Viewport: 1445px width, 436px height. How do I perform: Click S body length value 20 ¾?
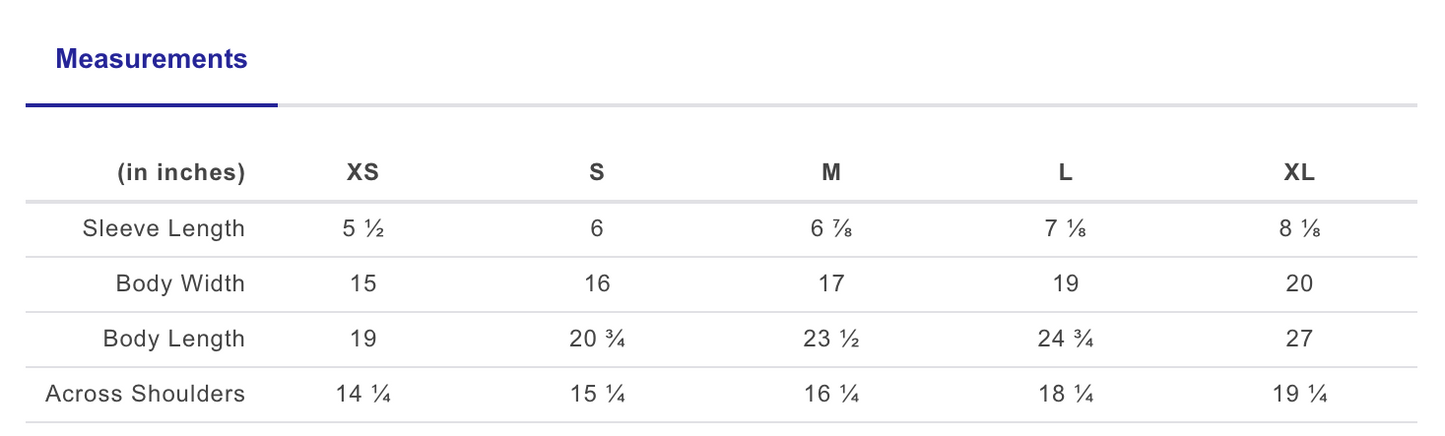click(x=597, y=339)
